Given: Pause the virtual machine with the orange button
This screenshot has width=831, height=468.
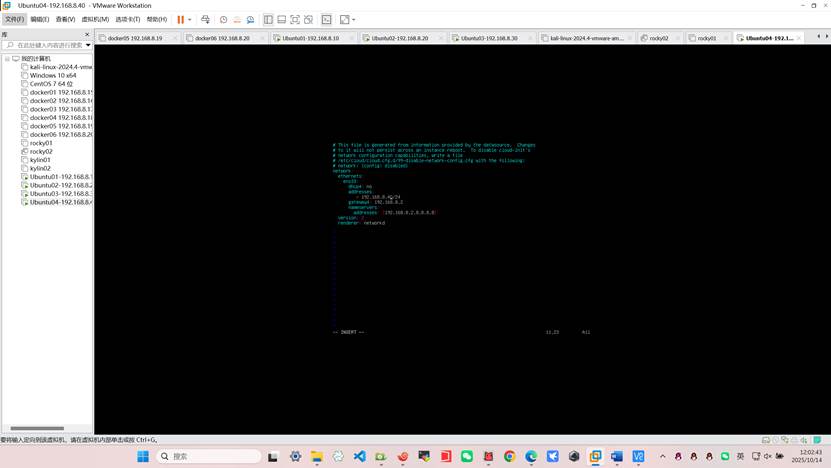Looking at the screenshot, I should click(x=181, y=20).
